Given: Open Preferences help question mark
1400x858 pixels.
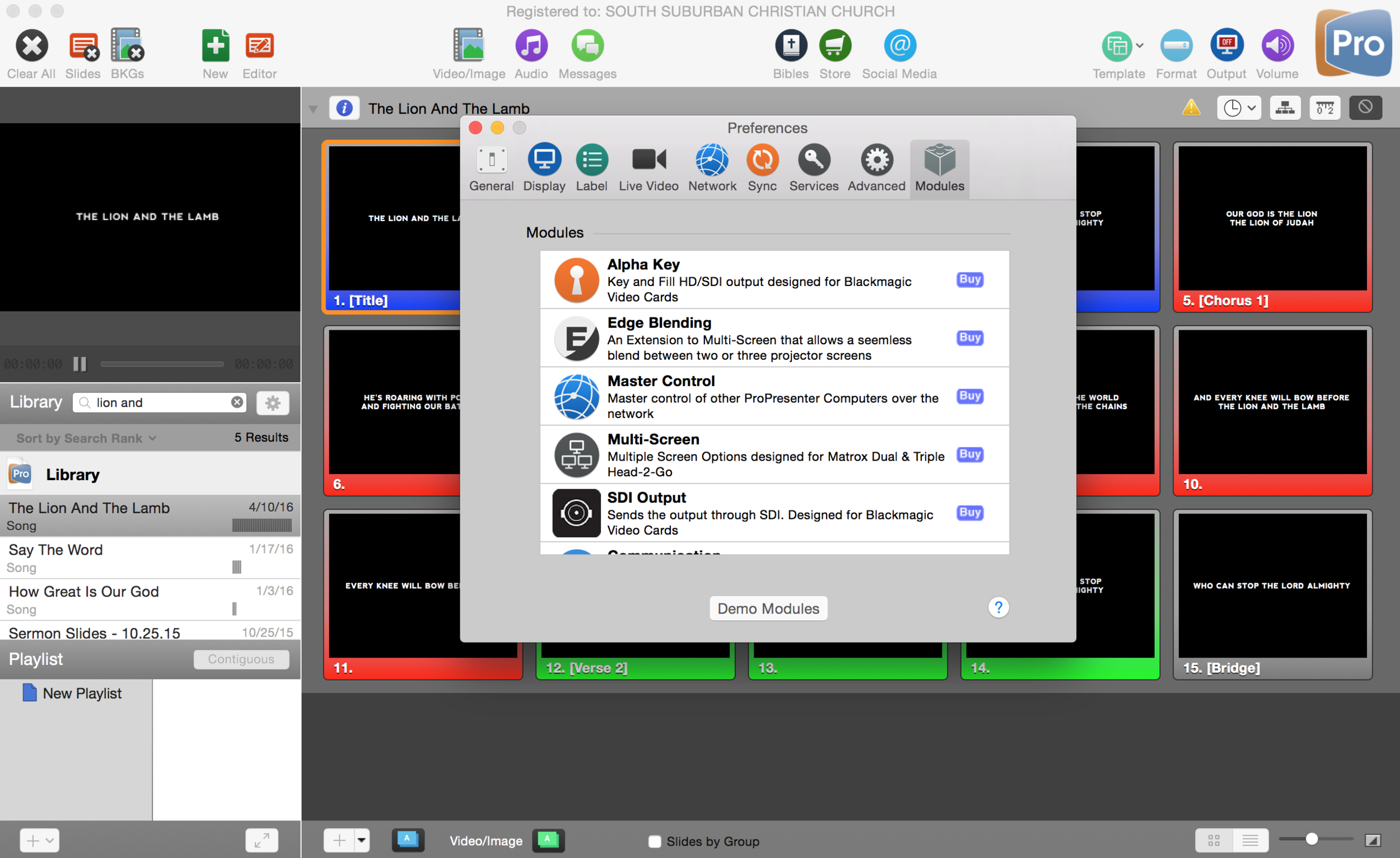Looking at the screenshot, I should [x=998, y=608].
